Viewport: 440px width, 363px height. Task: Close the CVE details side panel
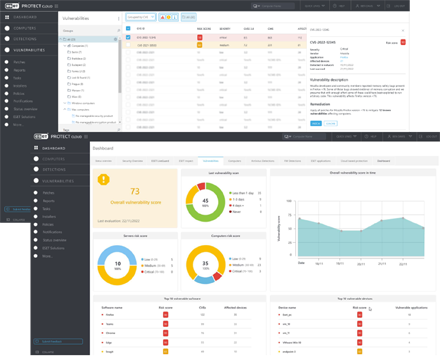click(x=403, y=30)
